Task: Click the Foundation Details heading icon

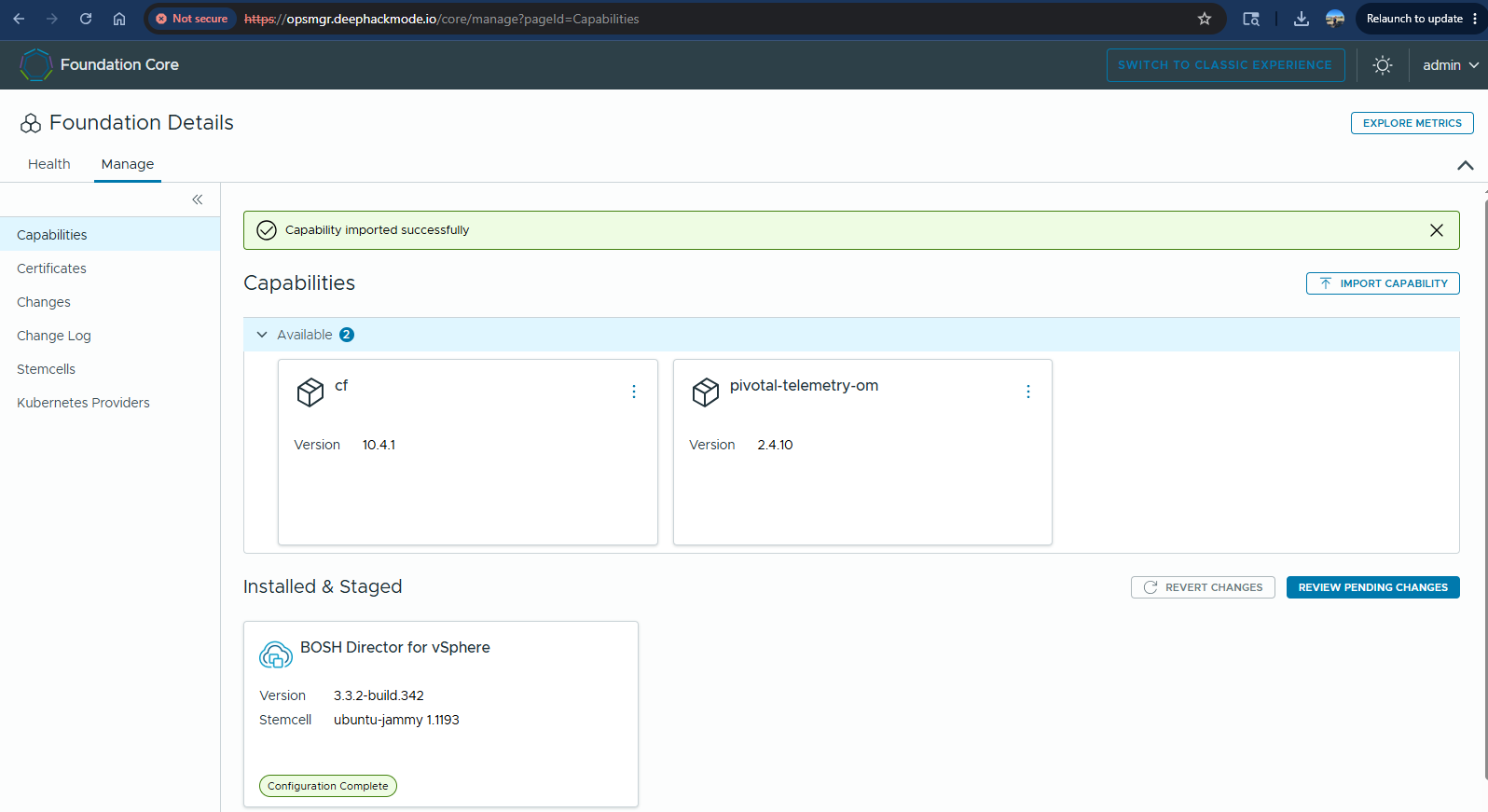Action: click(31, 123)
